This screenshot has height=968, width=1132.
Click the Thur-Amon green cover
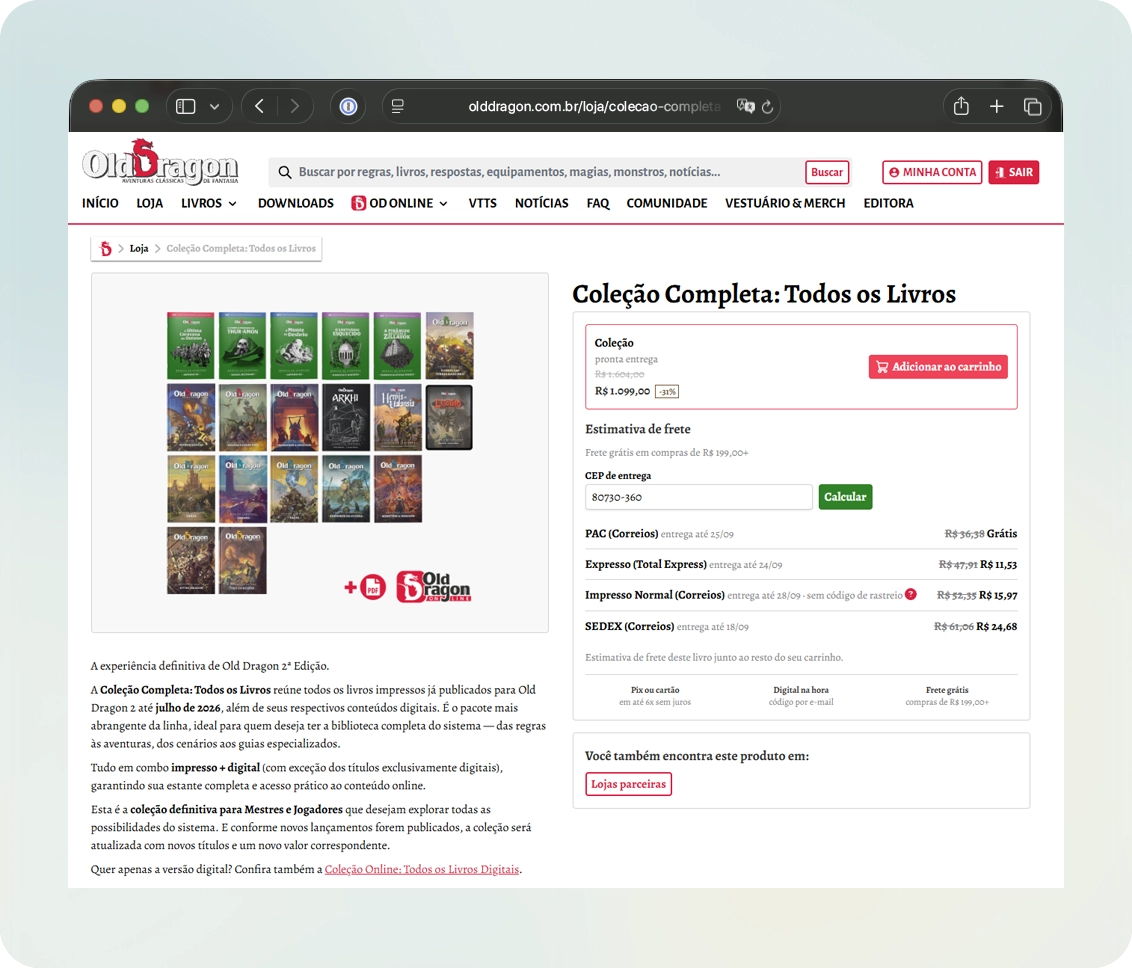(x=243, y=346)
